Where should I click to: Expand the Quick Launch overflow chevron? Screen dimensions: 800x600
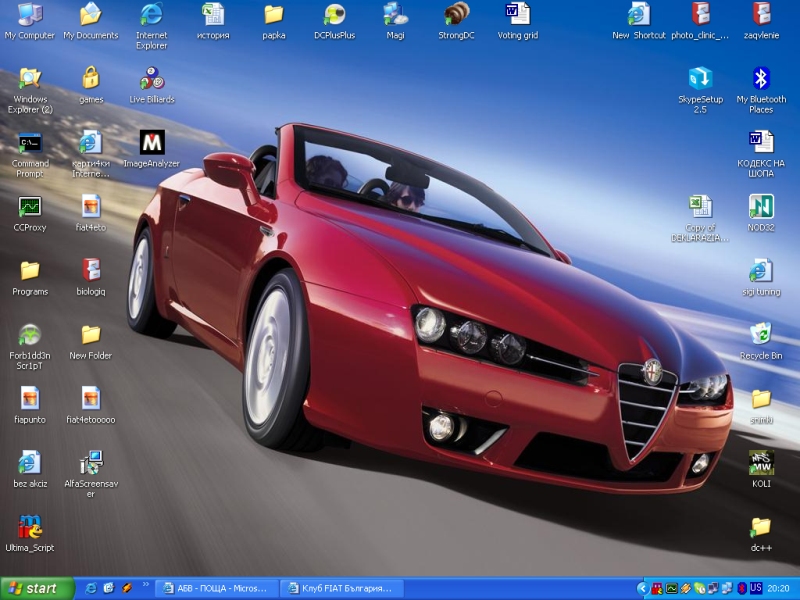point(146,586)
